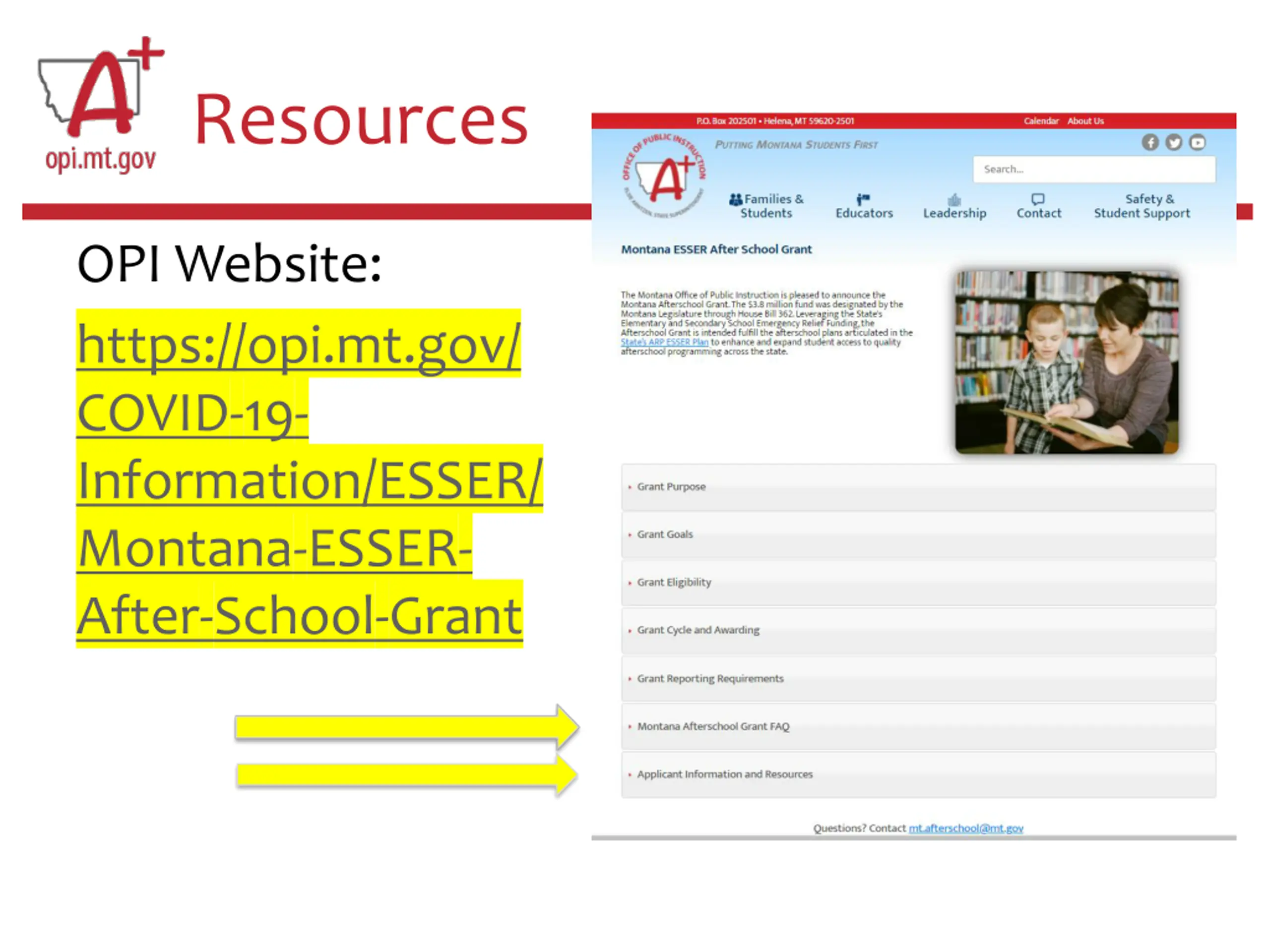Click the Families & Students people icon
Viewport: 1270px width, 952px height.
click(x=736, y=200)
